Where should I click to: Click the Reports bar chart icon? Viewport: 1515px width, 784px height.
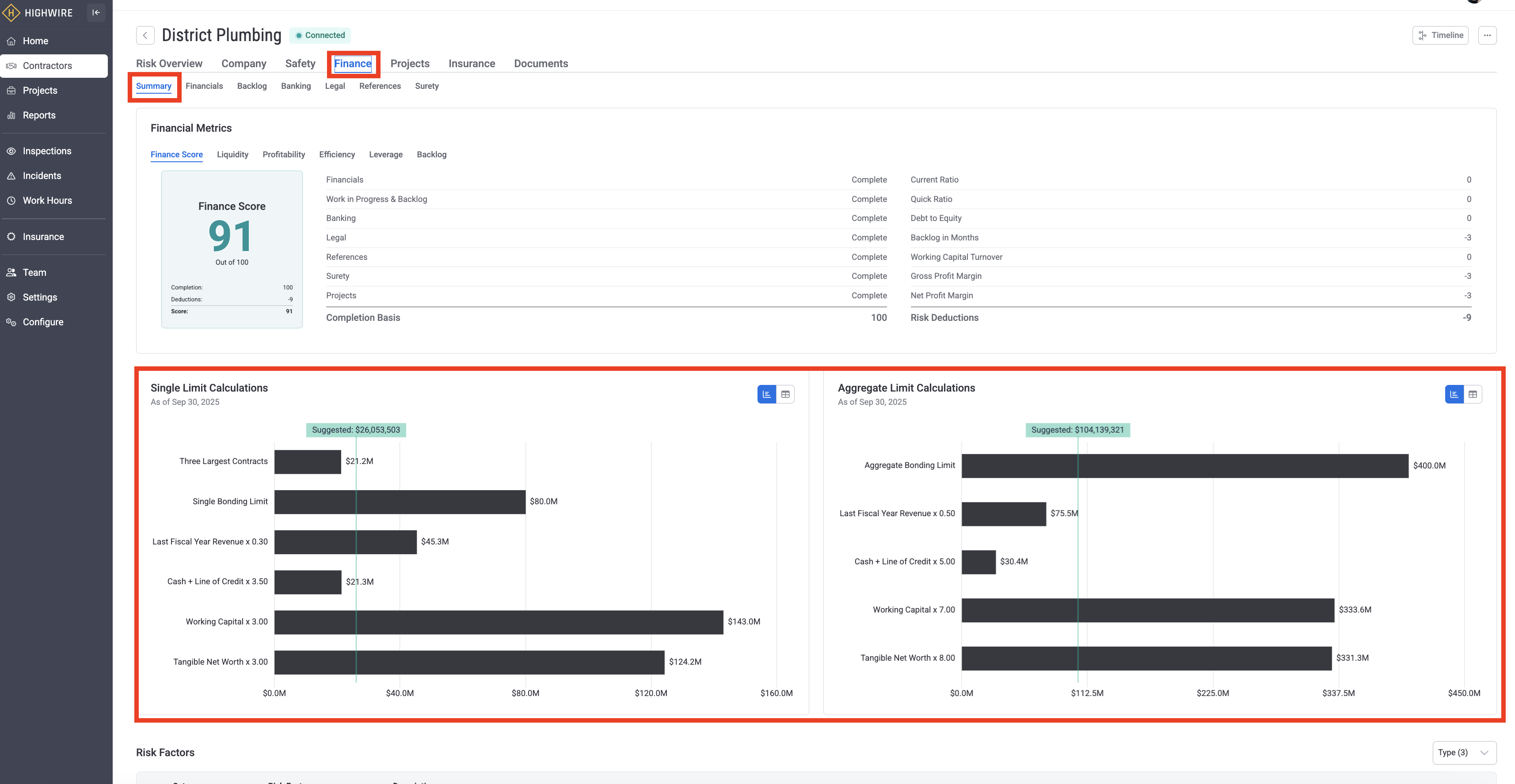tap(11, 115)
